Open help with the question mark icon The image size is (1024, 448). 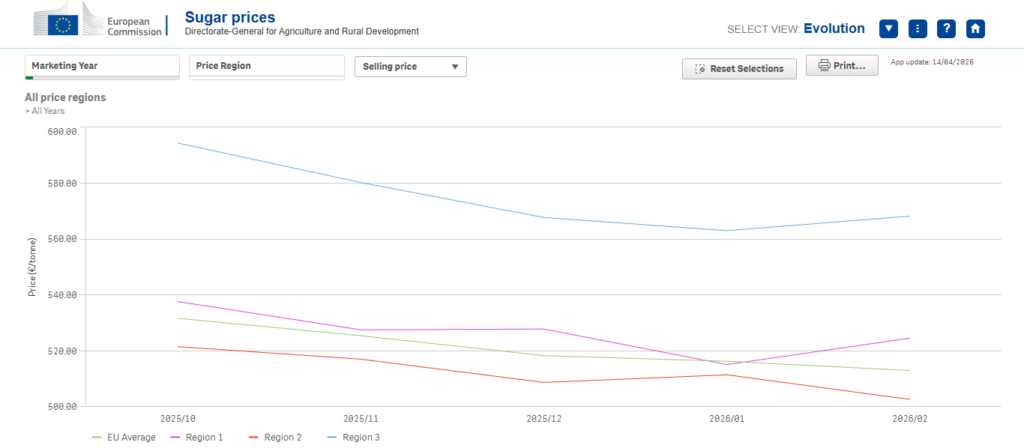(946, 29)
